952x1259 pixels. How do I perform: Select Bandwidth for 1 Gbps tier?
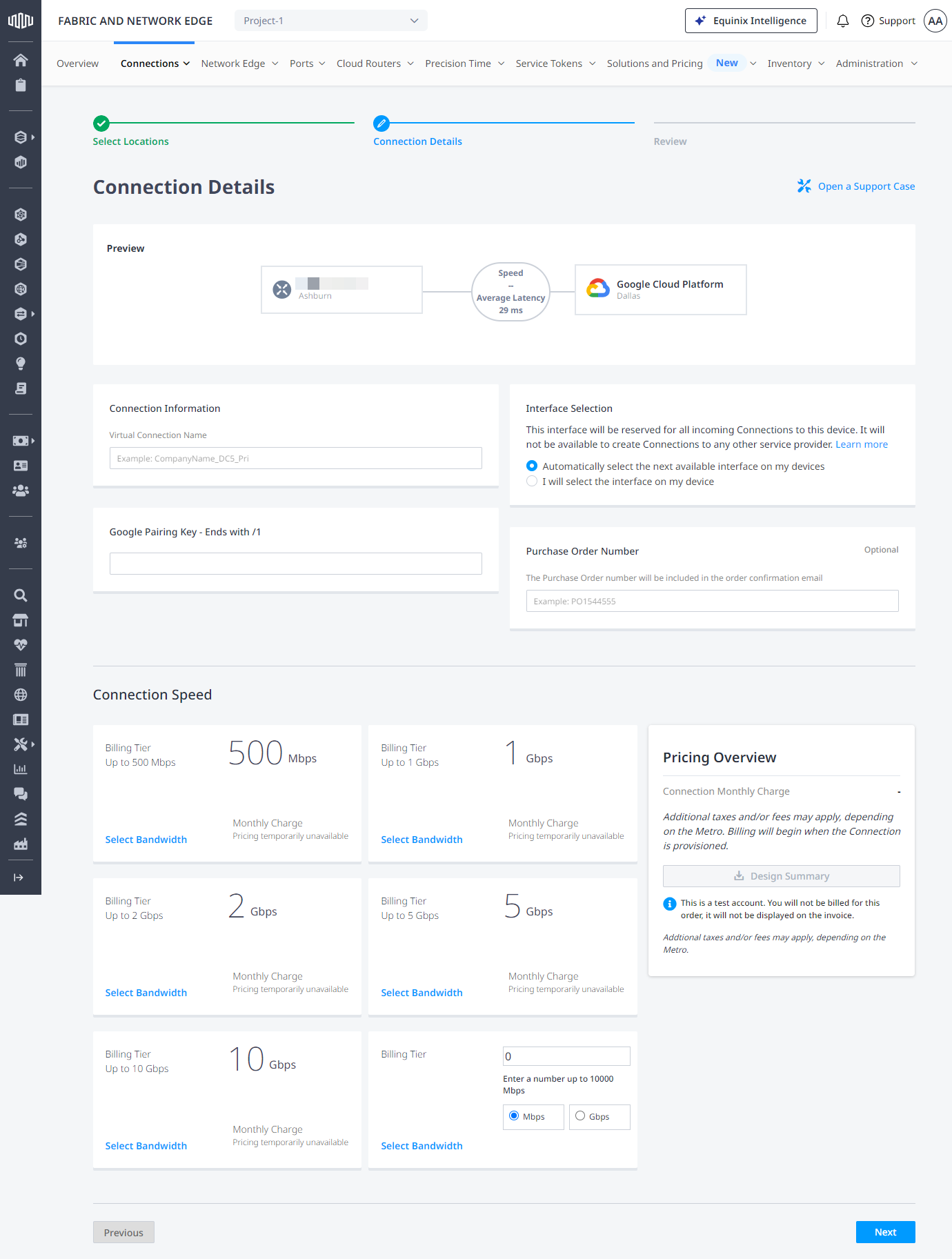click(422, 840)
